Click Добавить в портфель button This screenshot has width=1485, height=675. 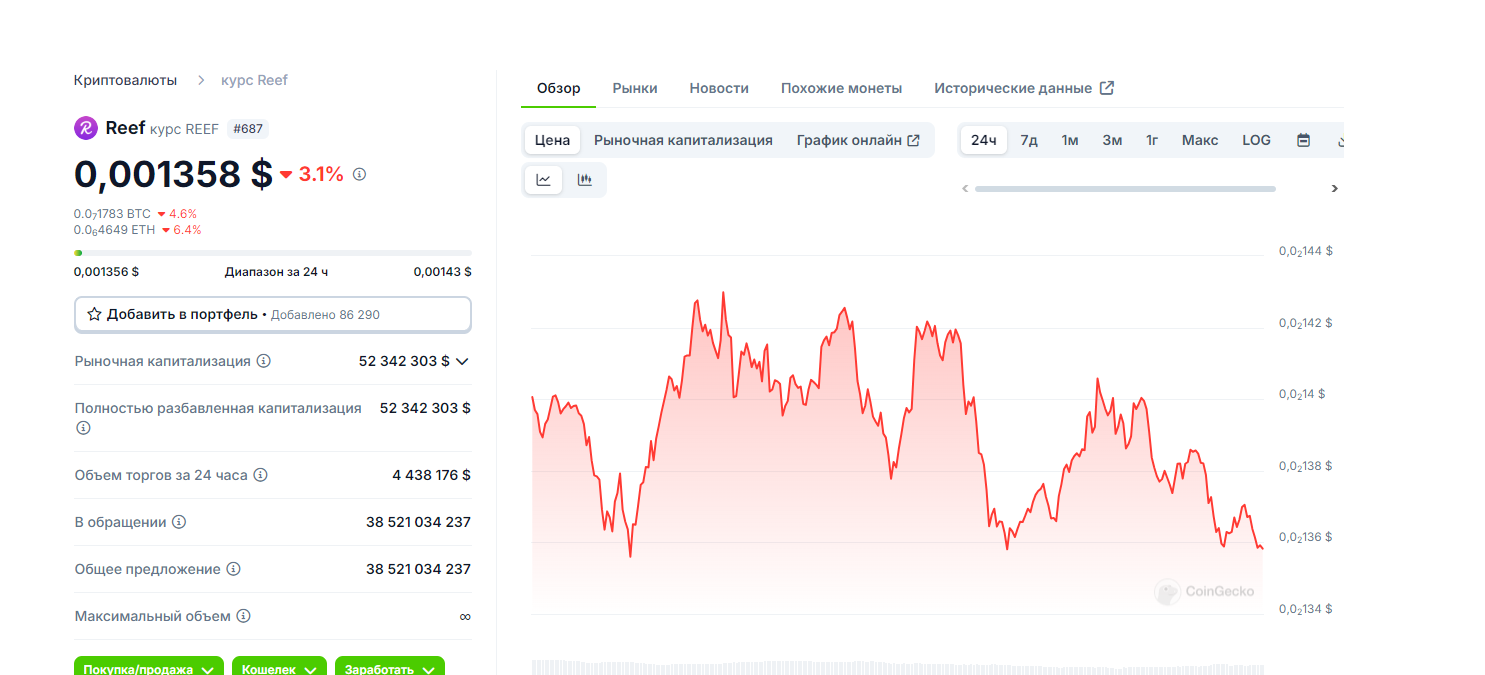[273, 314]
